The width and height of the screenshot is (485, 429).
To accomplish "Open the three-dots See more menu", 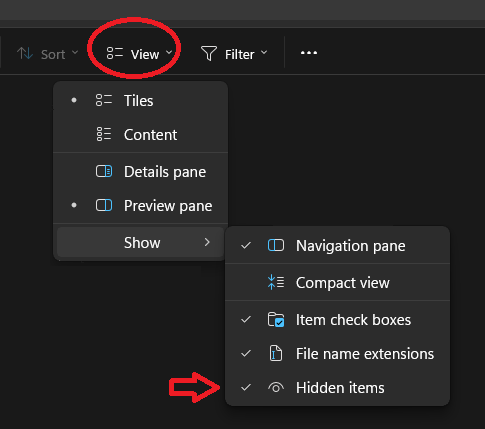I will point(309,53).
